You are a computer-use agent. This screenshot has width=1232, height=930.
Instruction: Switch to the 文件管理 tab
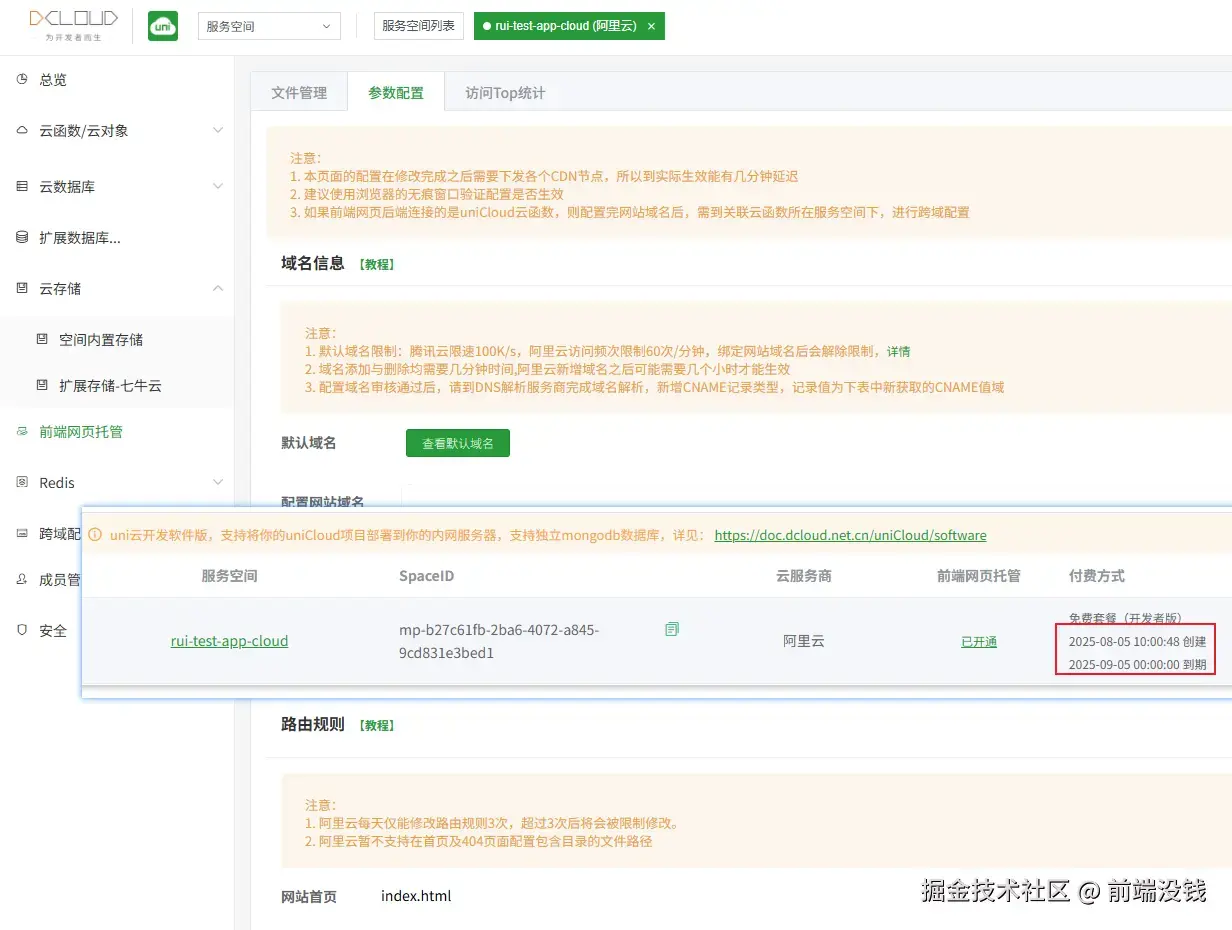[x=299, y=92]
